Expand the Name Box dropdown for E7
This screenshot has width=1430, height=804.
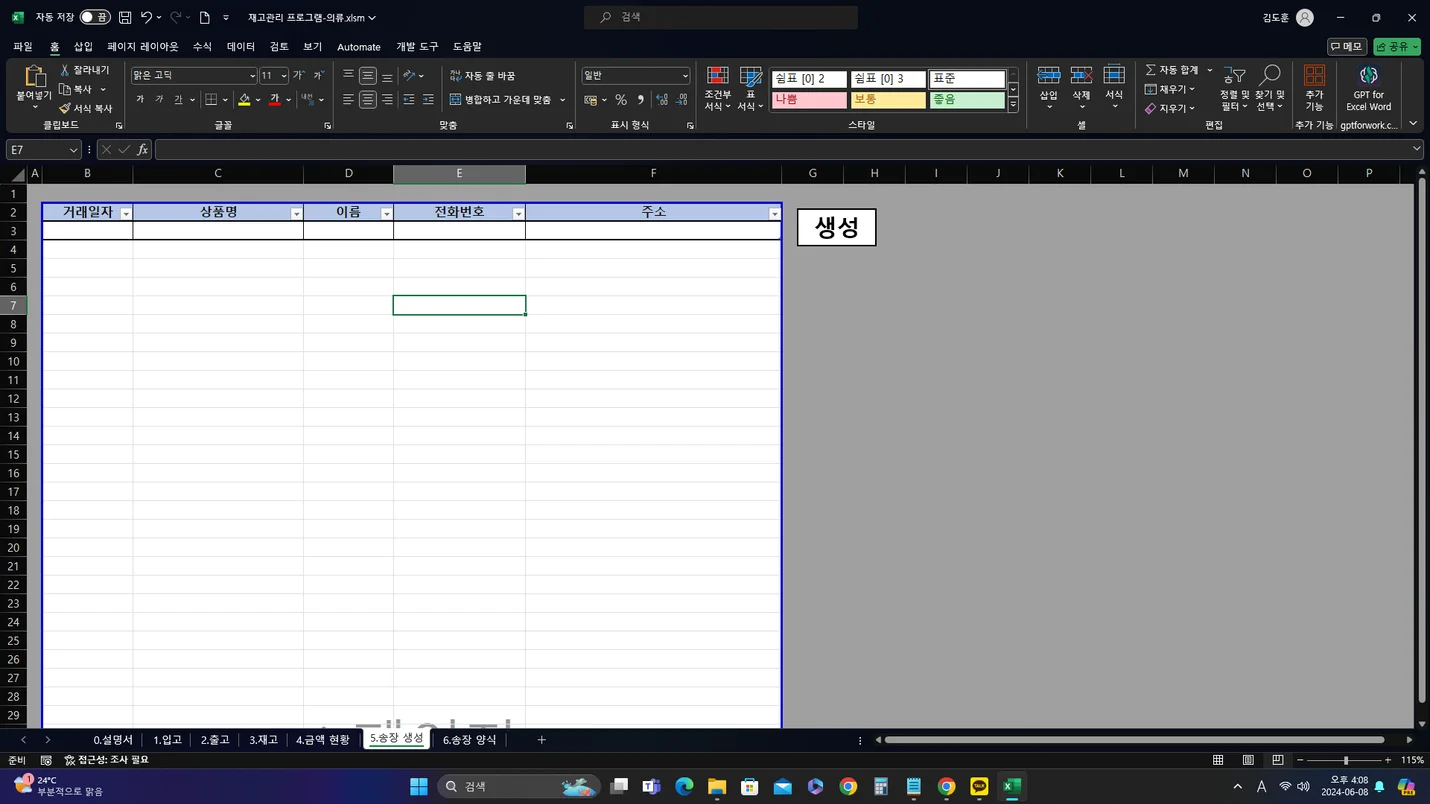tap(74, 149)
